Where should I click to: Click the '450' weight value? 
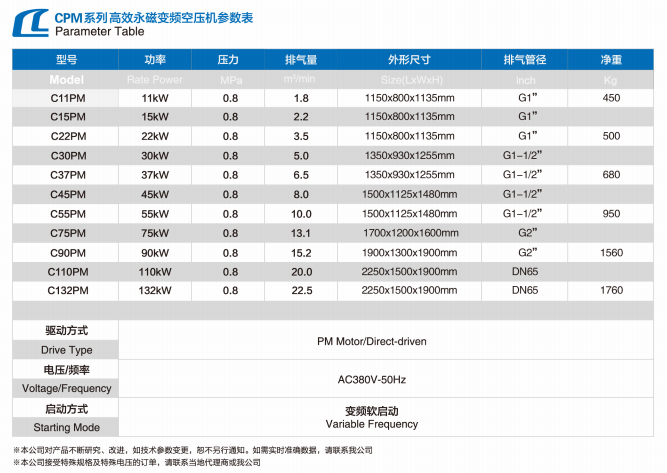[x=611, y=98]
